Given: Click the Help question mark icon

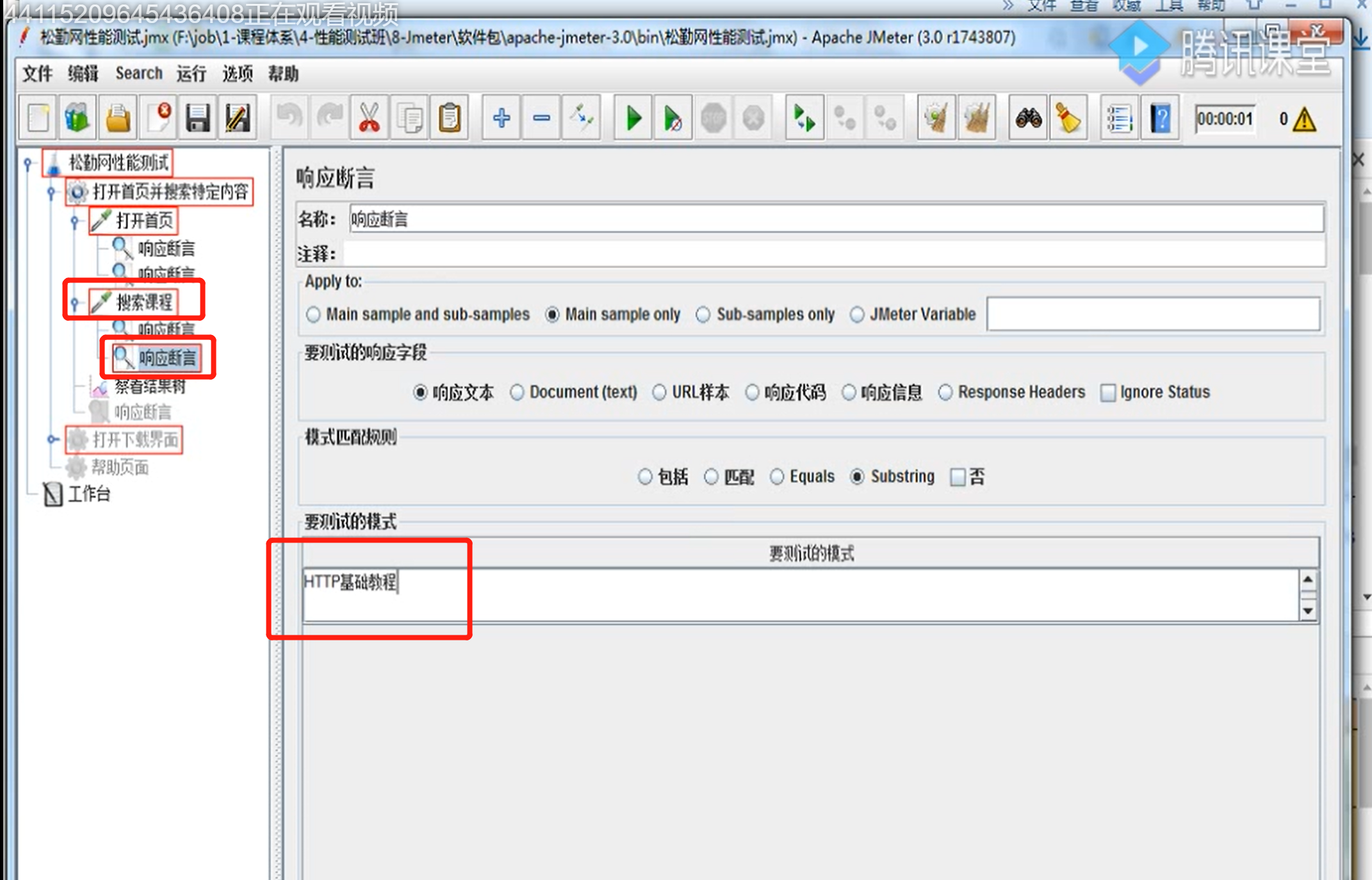Looking at the screenshot, I should [x=1160, y=118].
